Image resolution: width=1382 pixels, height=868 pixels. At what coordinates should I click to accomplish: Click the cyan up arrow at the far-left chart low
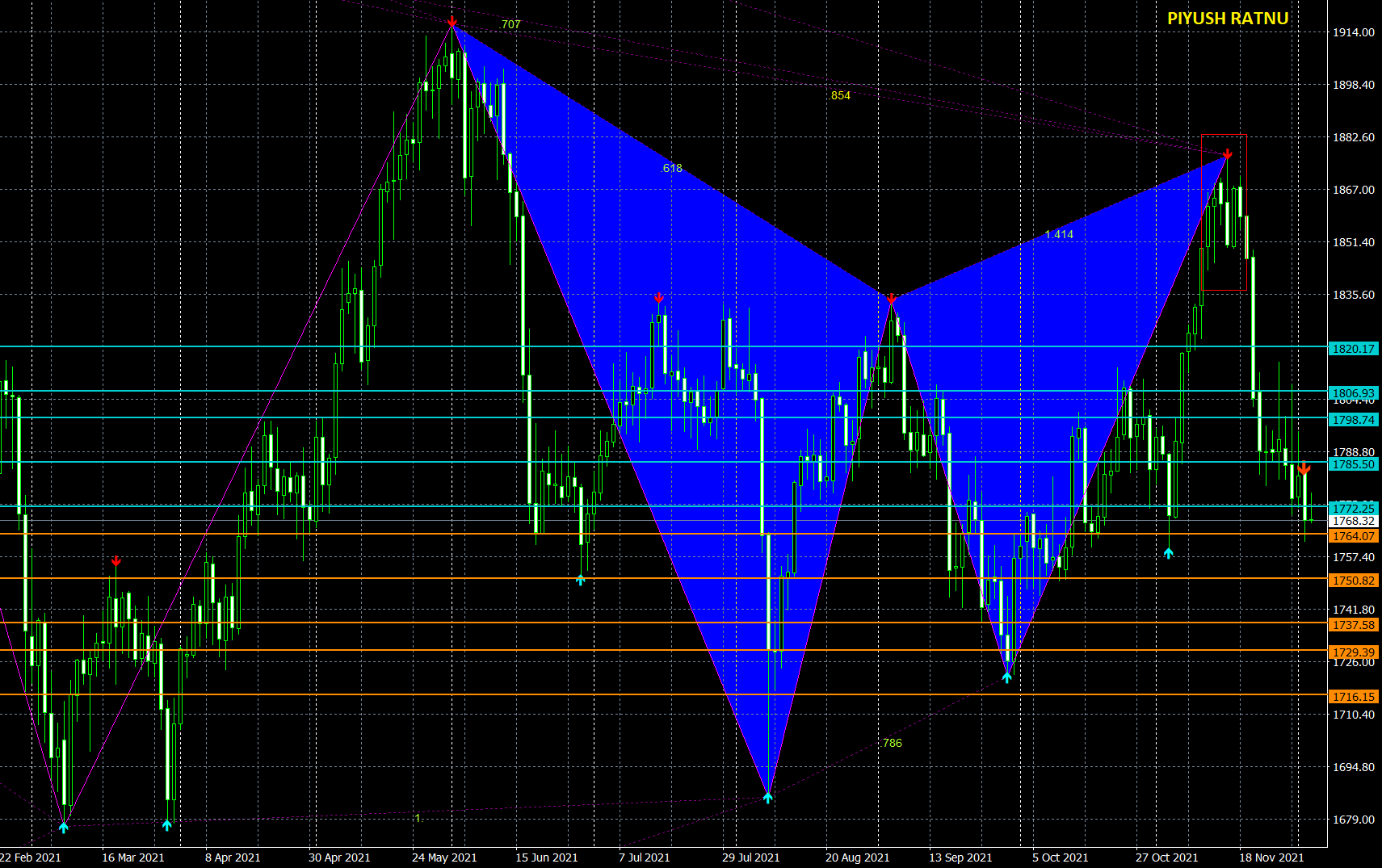pos(64,827)
